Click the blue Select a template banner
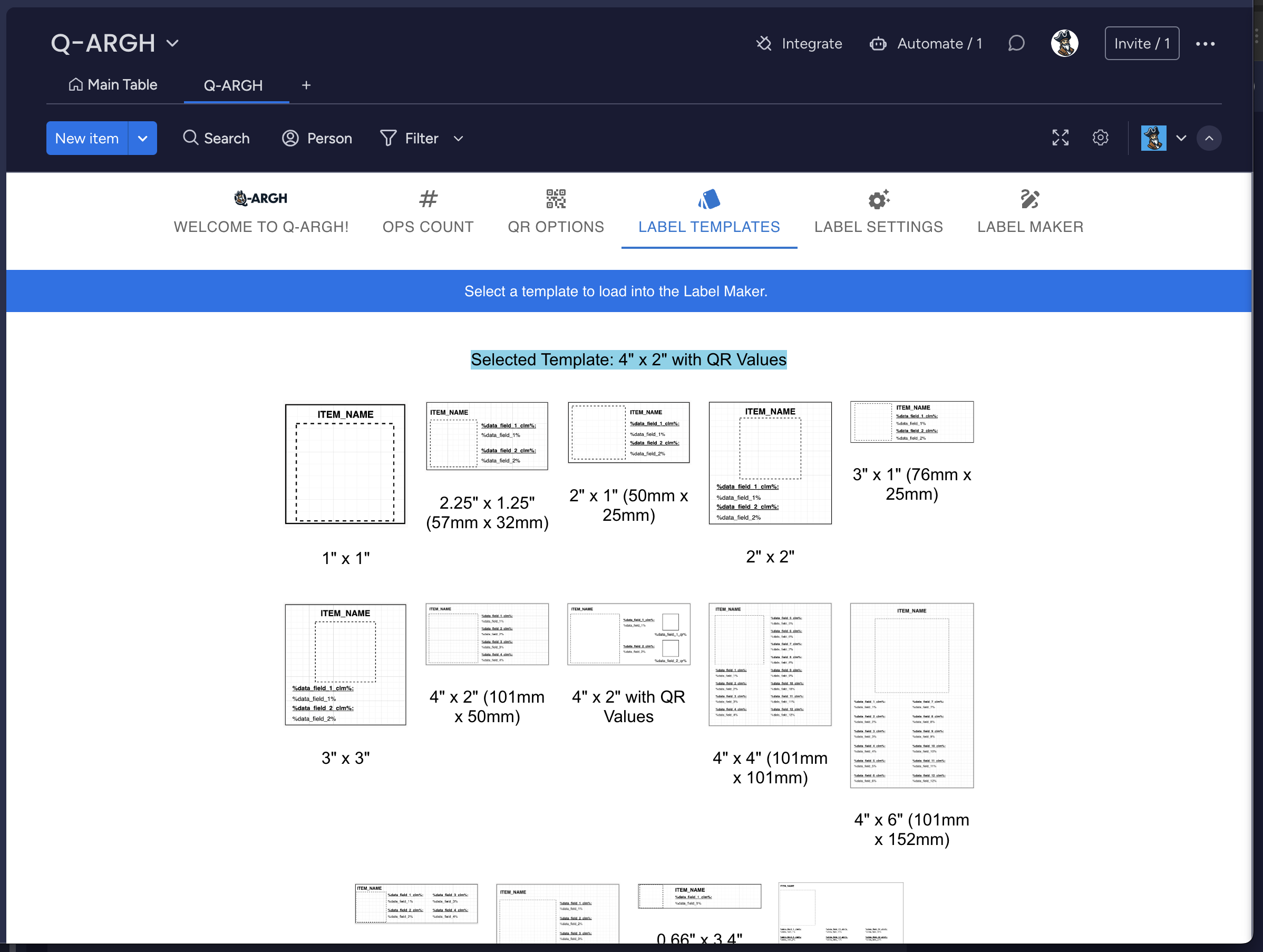 click(628, 292)
